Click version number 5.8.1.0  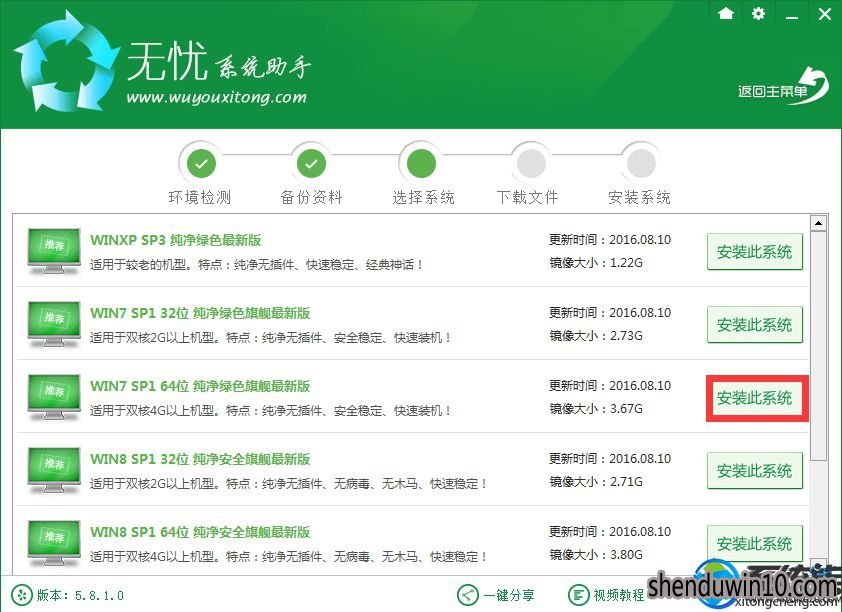99,595
